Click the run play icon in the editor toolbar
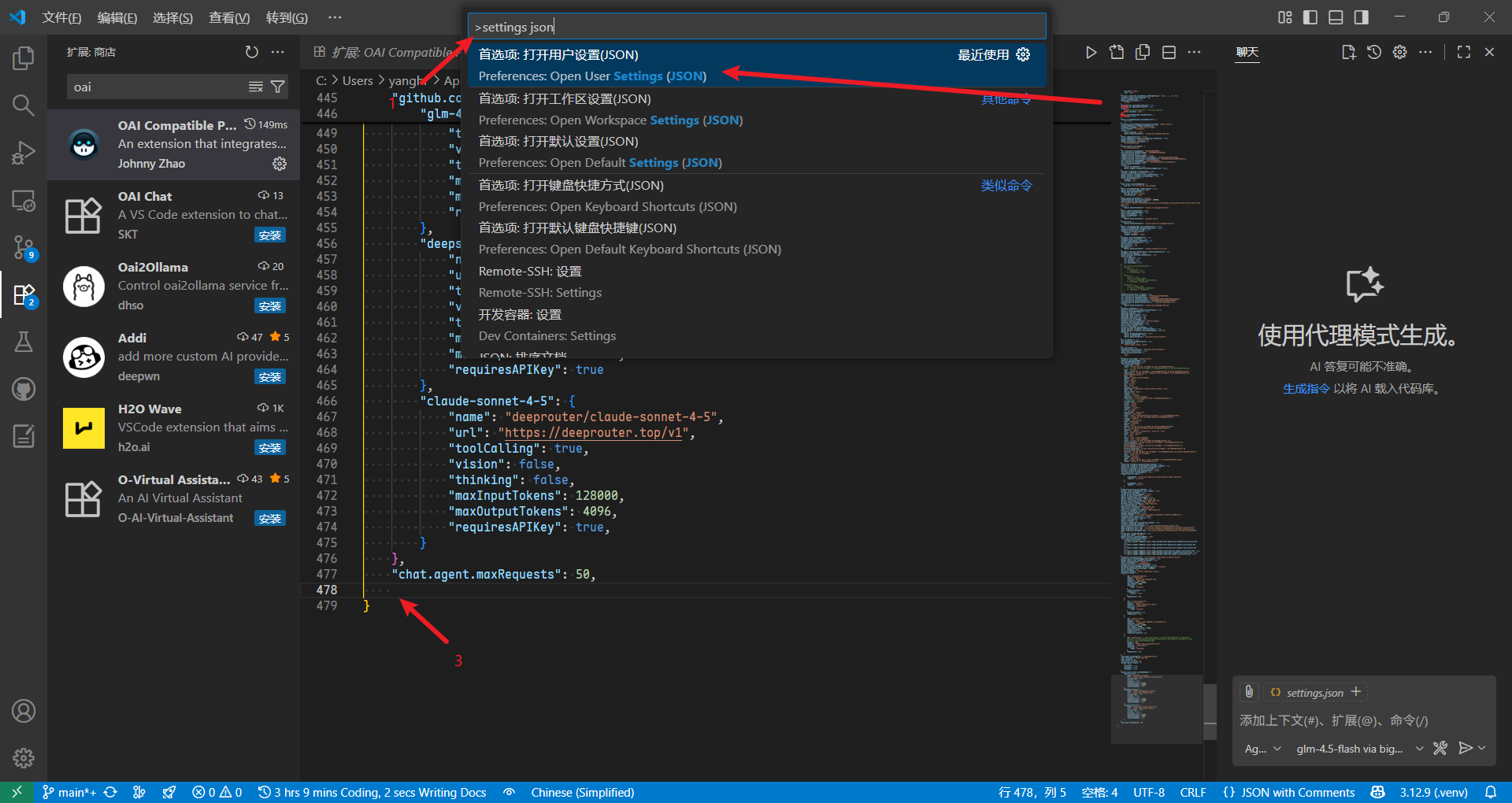Image resolution: width=1512 pixels, height=803 pixels. point(1091,52)
